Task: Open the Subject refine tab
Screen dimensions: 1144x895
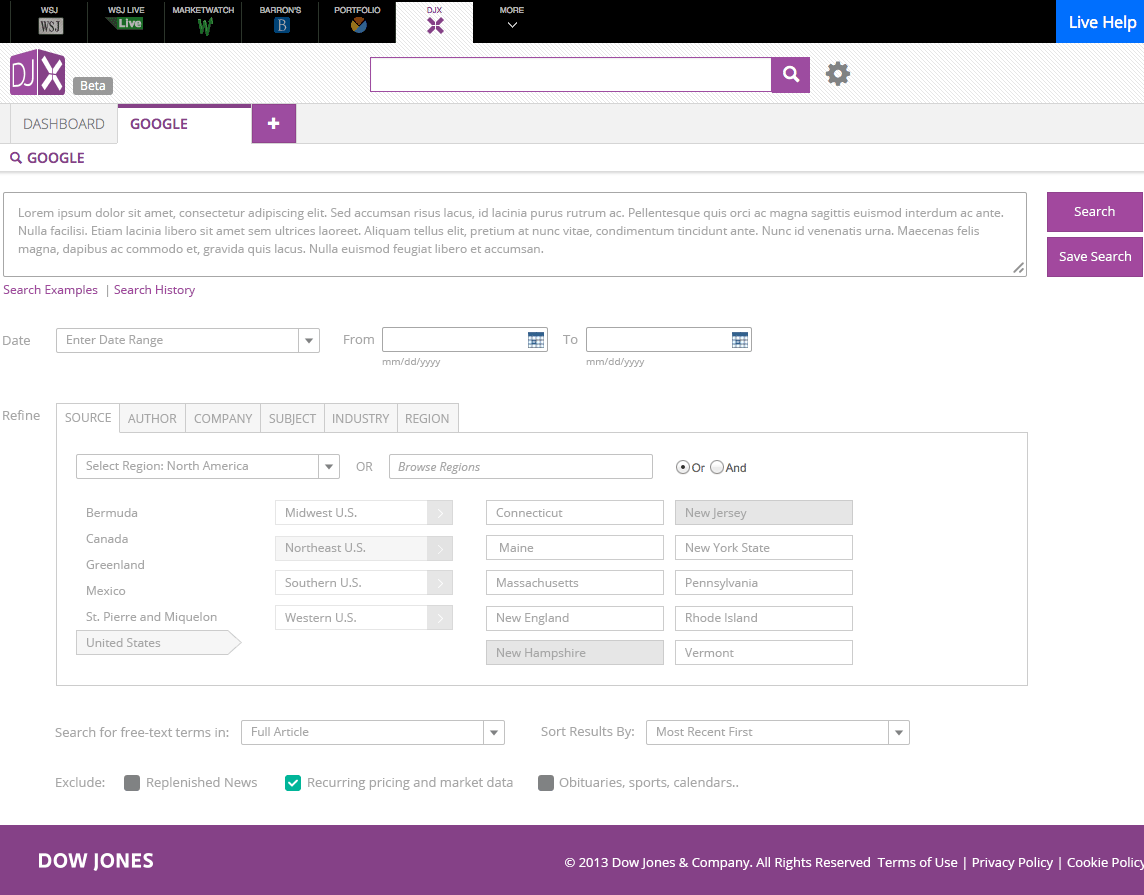Action: pos(293,418)
